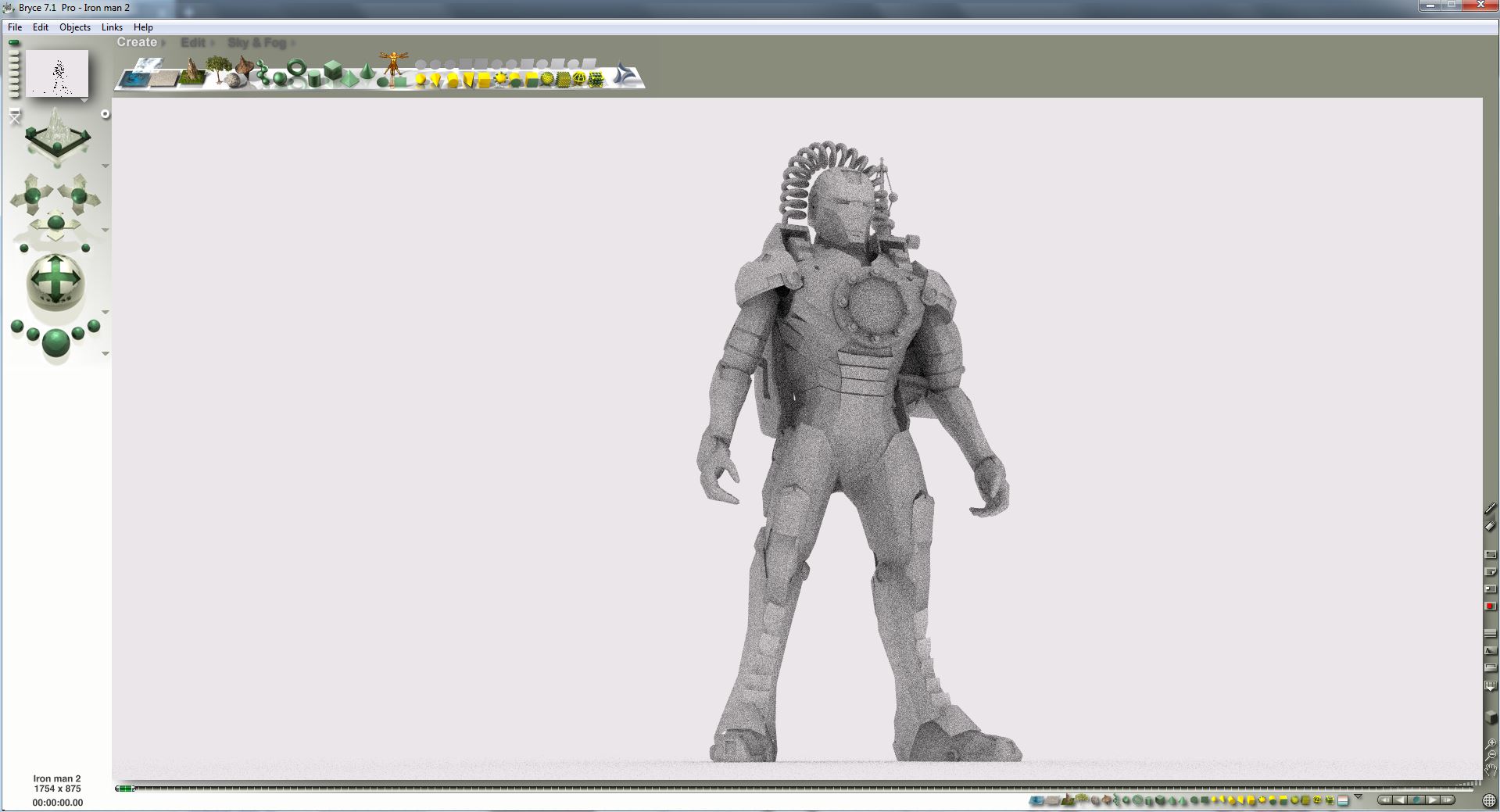Open the golden figure DAZ Studio link

tap(393, 64)
